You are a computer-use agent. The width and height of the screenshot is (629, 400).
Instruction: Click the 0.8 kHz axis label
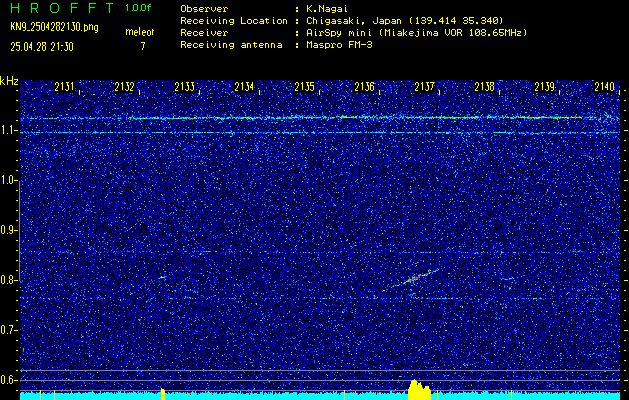click(x=9, y=280)
